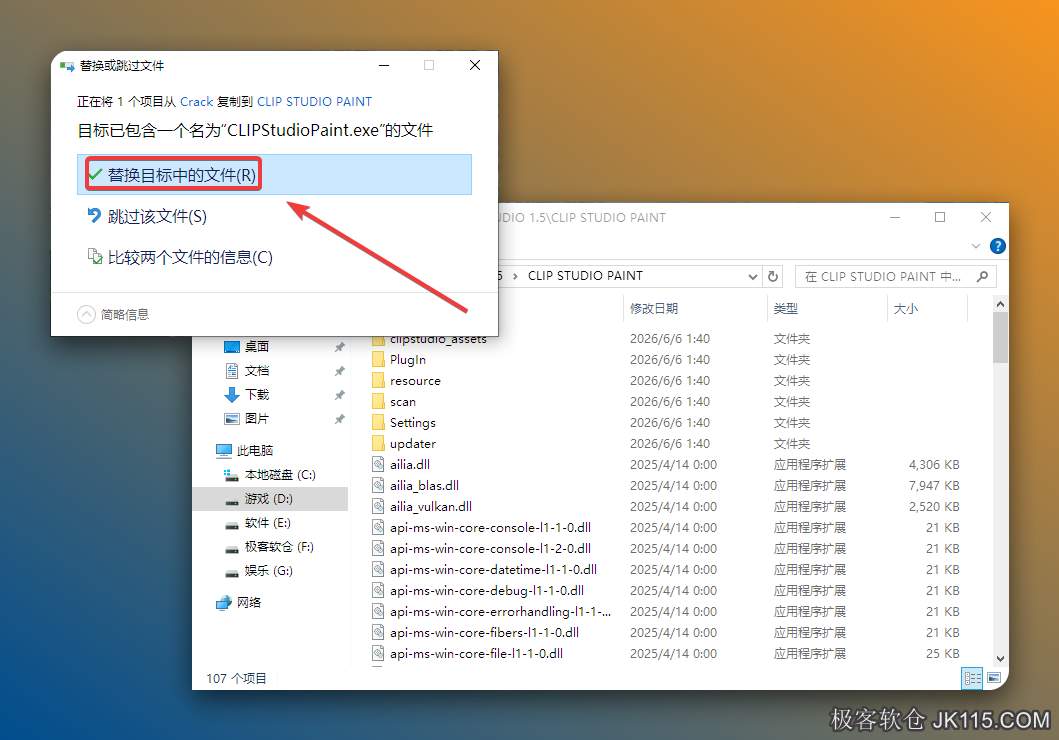Switch to large icons view in status bar
The height and width of the screenshot is (740, 1059).
993,678
